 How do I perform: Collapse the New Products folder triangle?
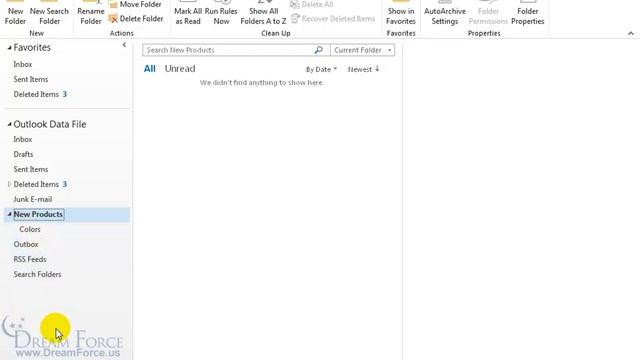pyautogui.click(x=9, y=214)
